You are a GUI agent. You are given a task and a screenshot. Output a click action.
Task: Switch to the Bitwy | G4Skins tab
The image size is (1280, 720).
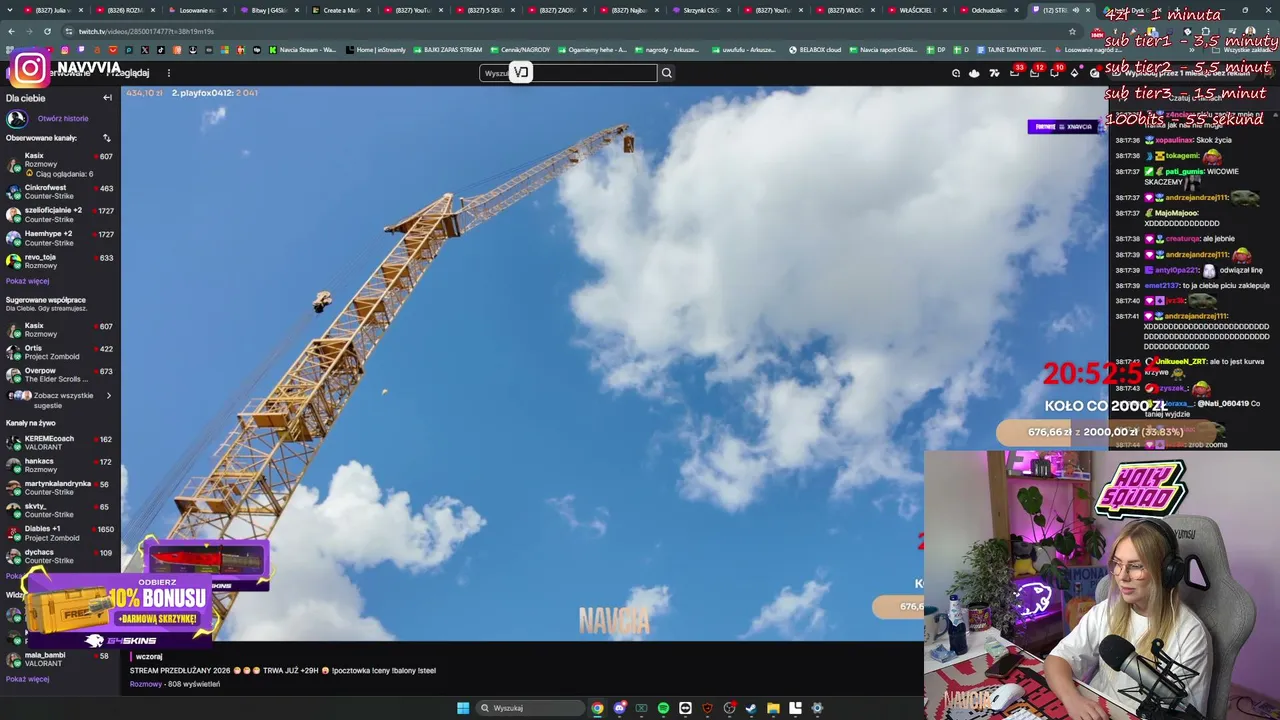tap(269, 10)
